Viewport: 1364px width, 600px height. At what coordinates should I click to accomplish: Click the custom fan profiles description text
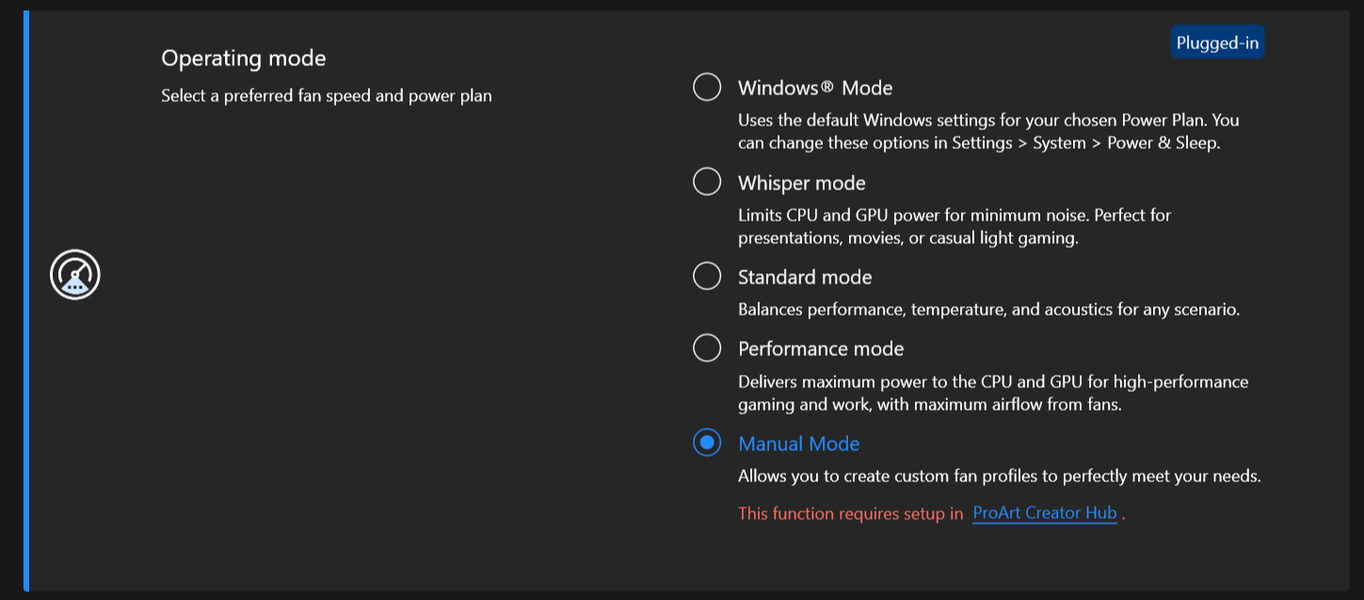point(999,476)
